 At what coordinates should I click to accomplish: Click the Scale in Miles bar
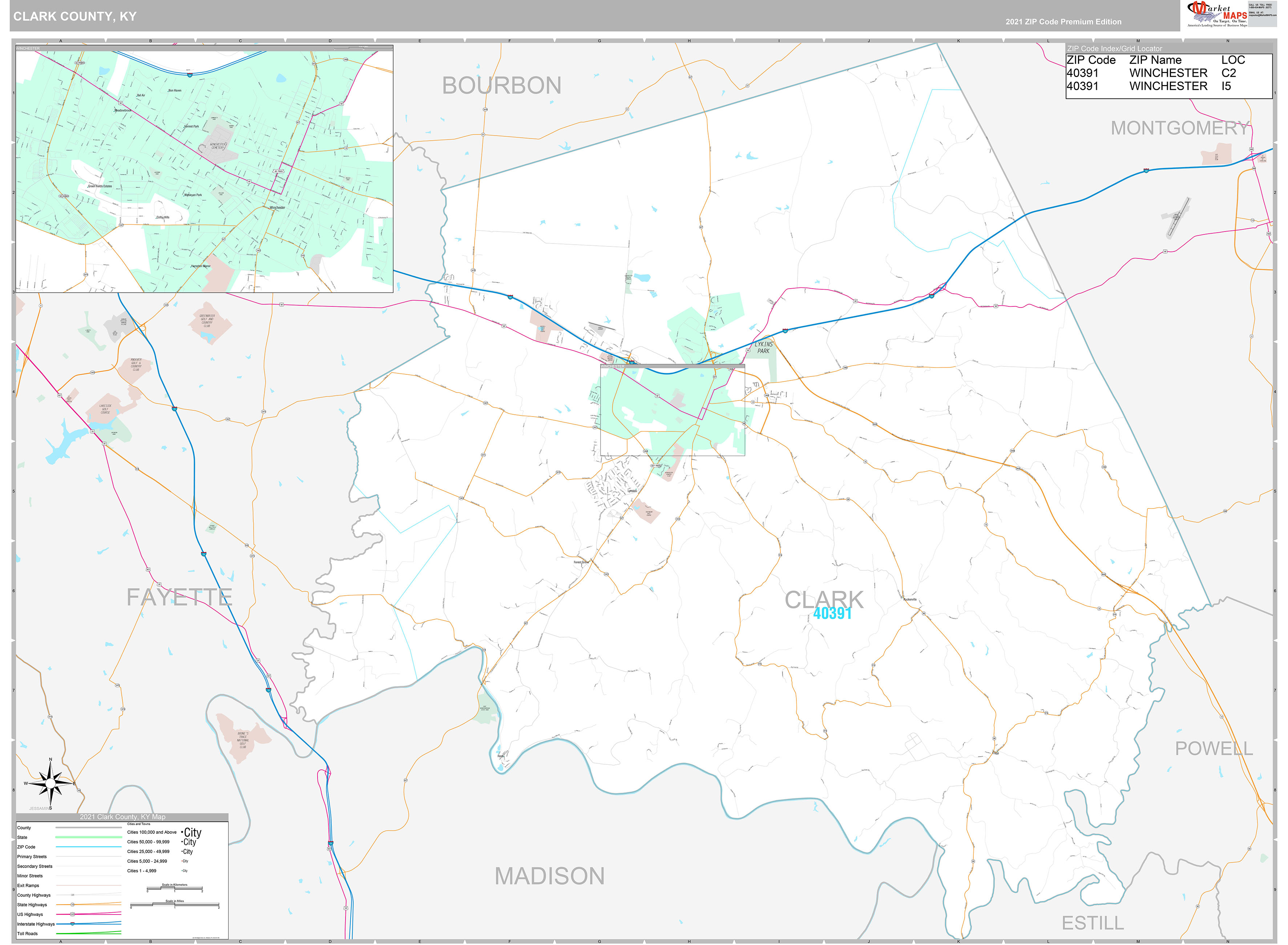pyautogui.click(x=174, y=905)
